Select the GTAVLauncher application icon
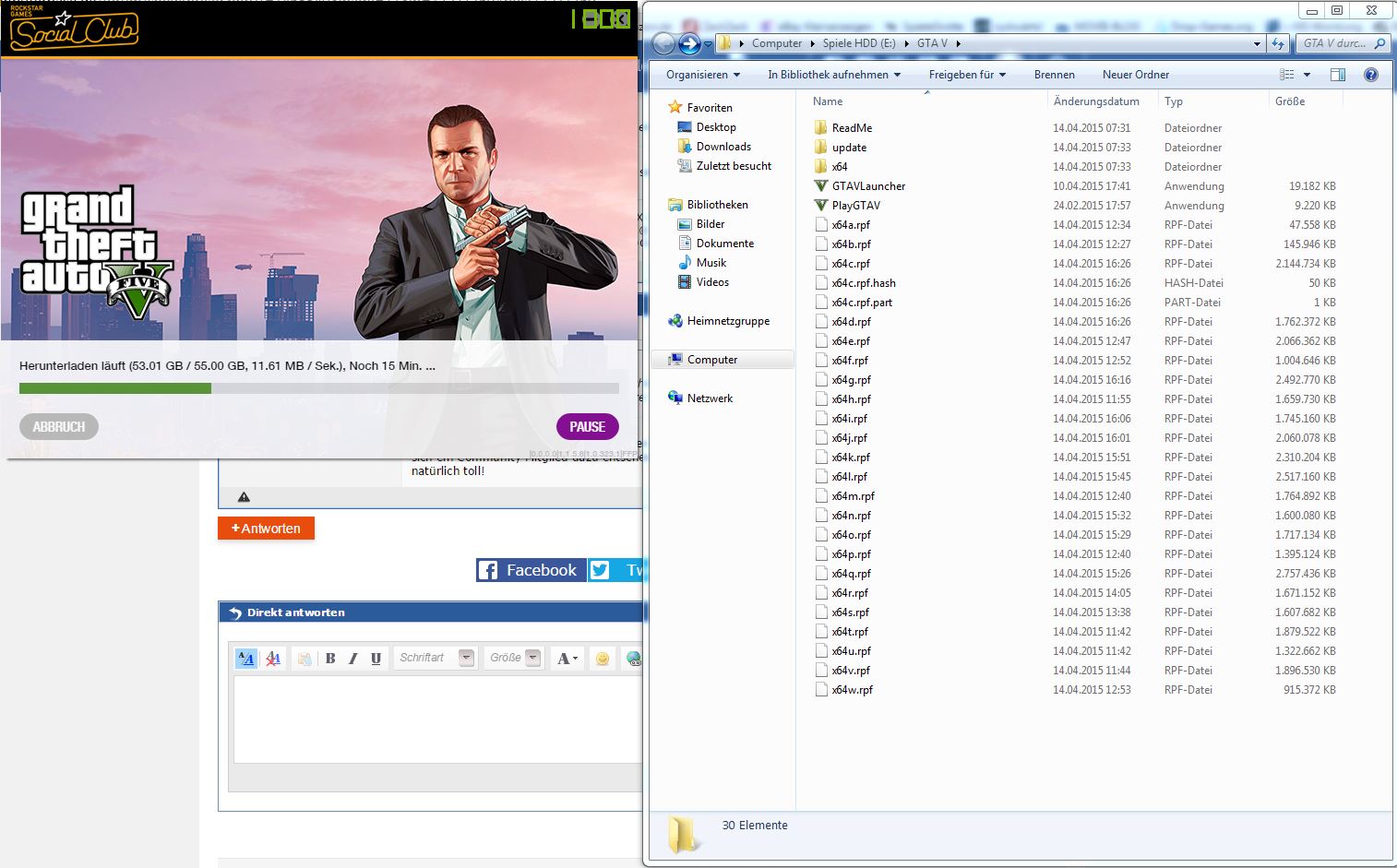The width and height of the screenshot is (1397, 868). (820, 186)
